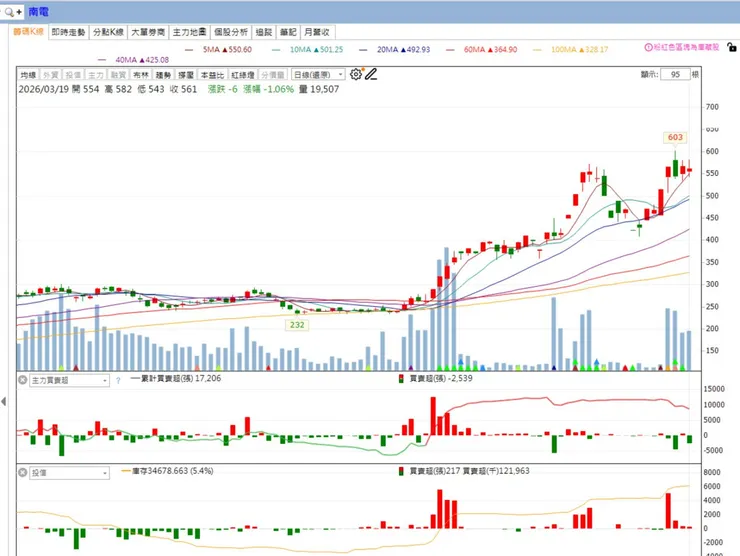Open the 日線(還原) period dropdown

(318, 75)
